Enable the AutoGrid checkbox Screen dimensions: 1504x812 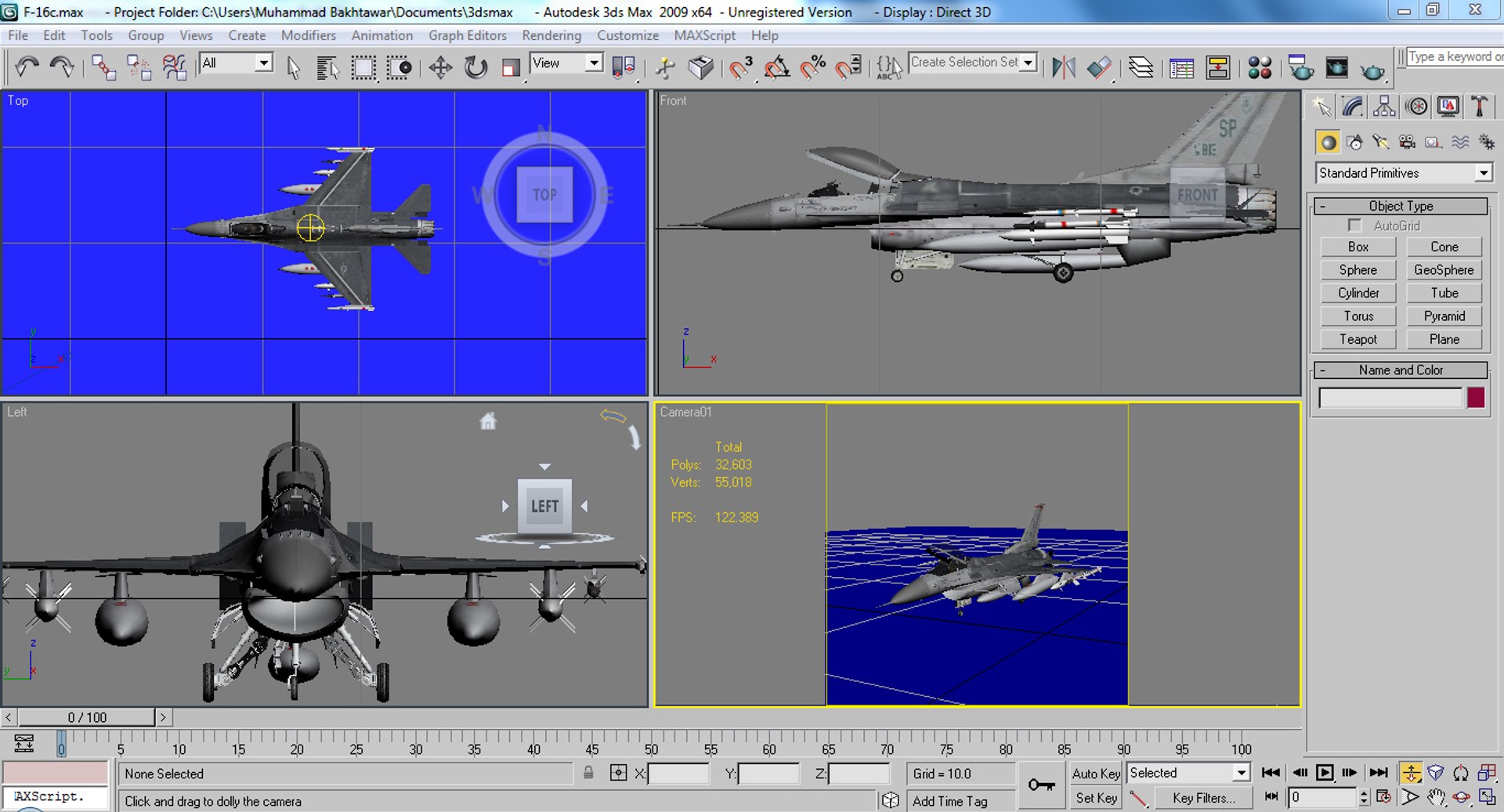1355,226
